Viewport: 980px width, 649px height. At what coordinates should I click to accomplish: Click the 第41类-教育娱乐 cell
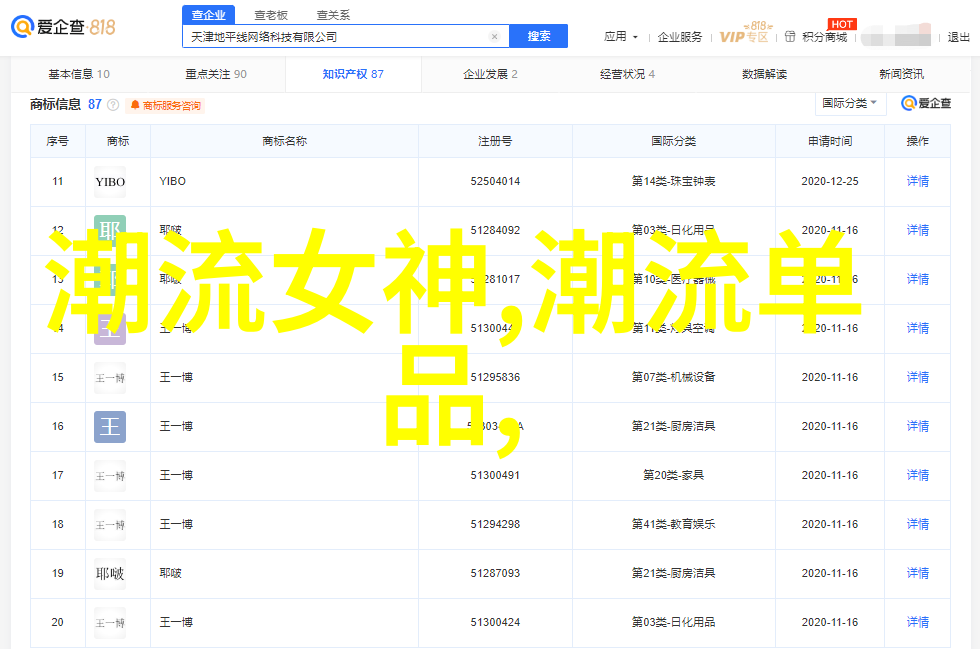pos(673,524)
